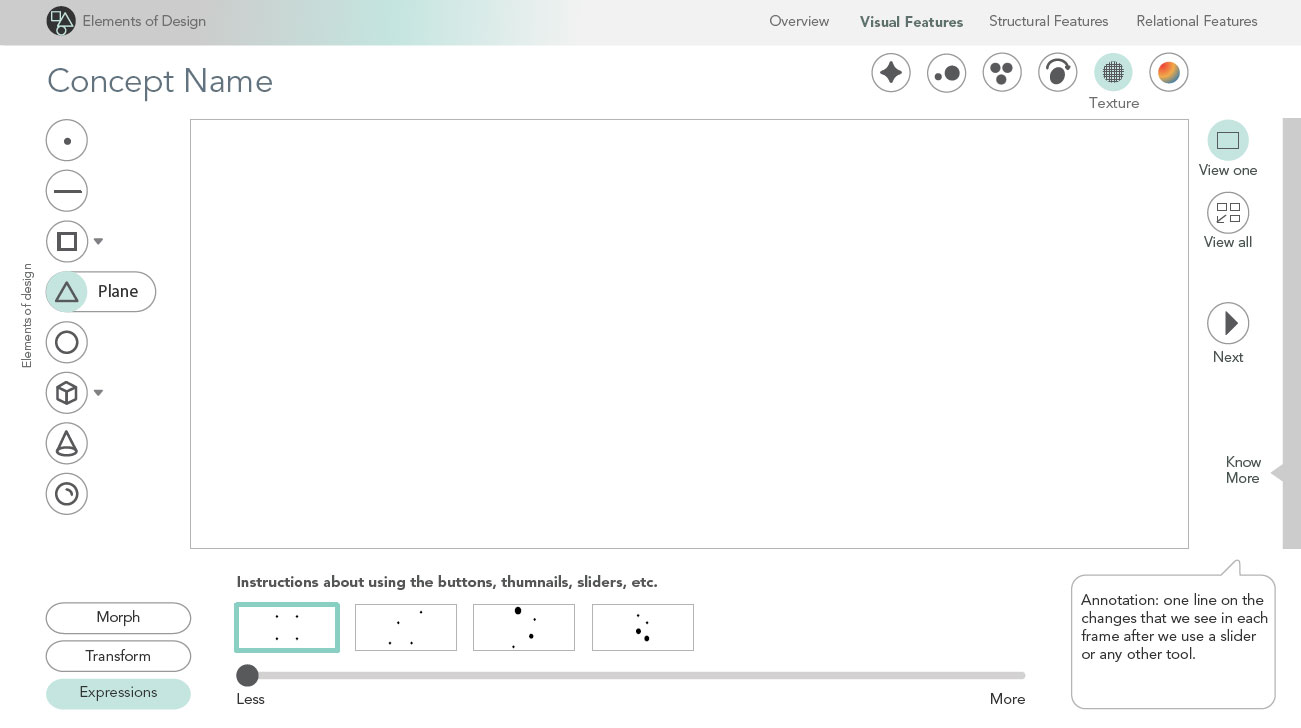Viewport: 1301px width, 728px height.
Task: Select the second dot-pattern thumbnail
Action: coord(406,627)
